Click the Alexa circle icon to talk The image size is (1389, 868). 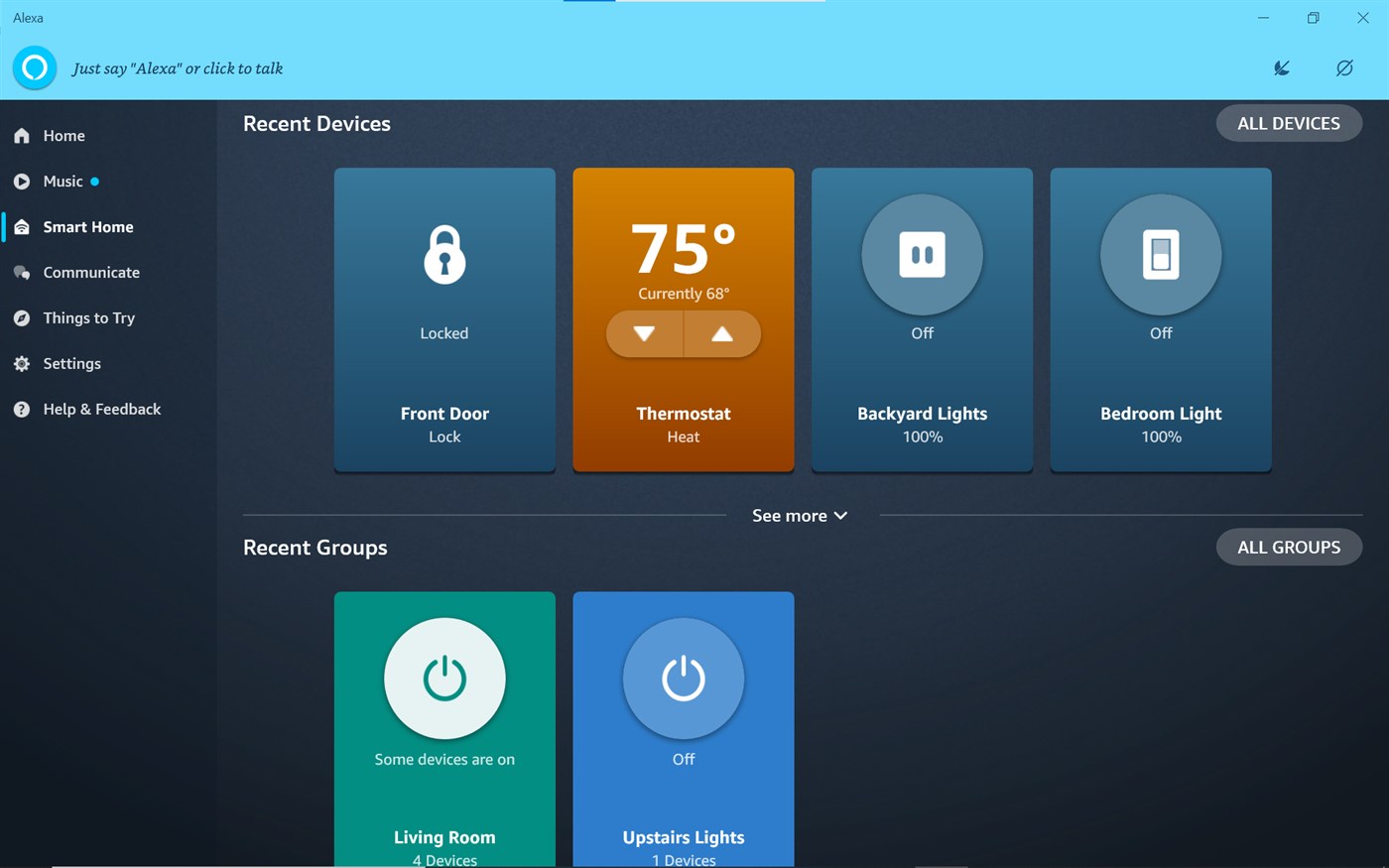[x=34, y=67]
